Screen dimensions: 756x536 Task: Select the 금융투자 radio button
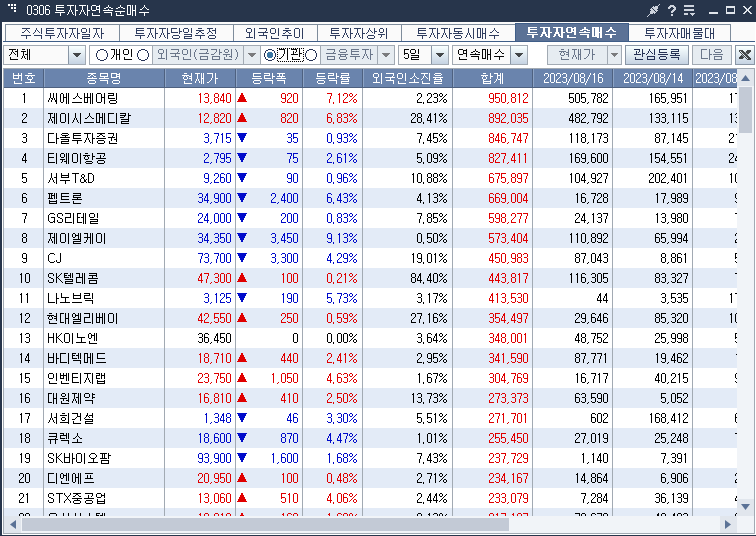coord(311,55)
